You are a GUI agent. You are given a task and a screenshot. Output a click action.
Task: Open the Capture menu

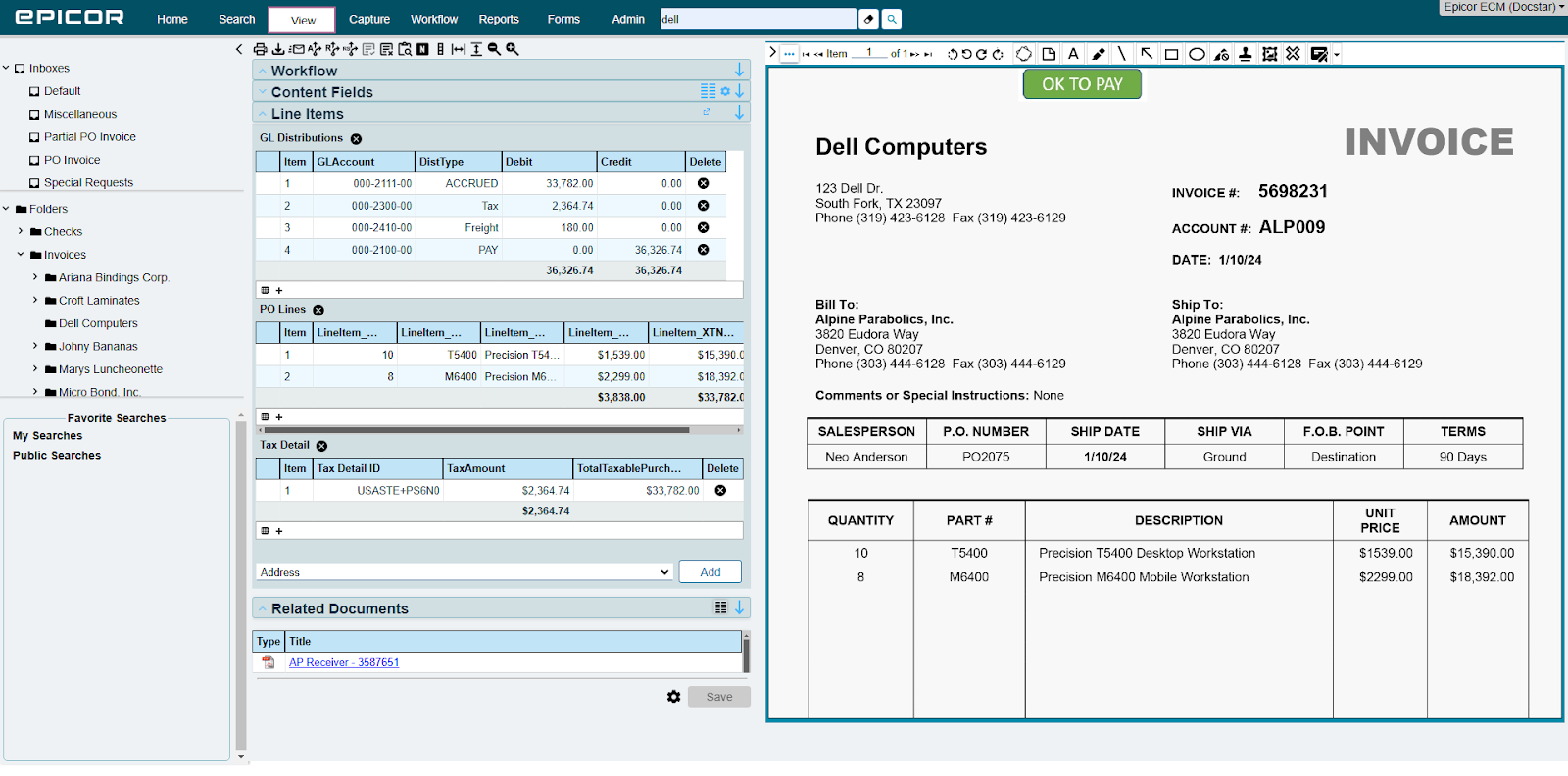point(369,19)
